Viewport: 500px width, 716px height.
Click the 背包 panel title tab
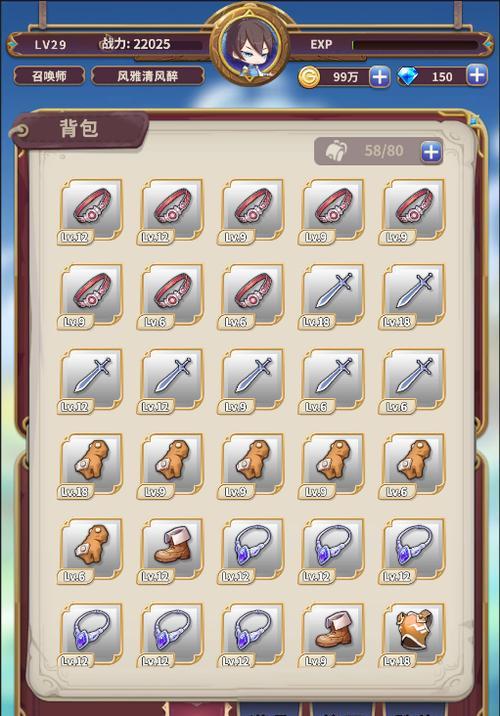pos(79,129)
